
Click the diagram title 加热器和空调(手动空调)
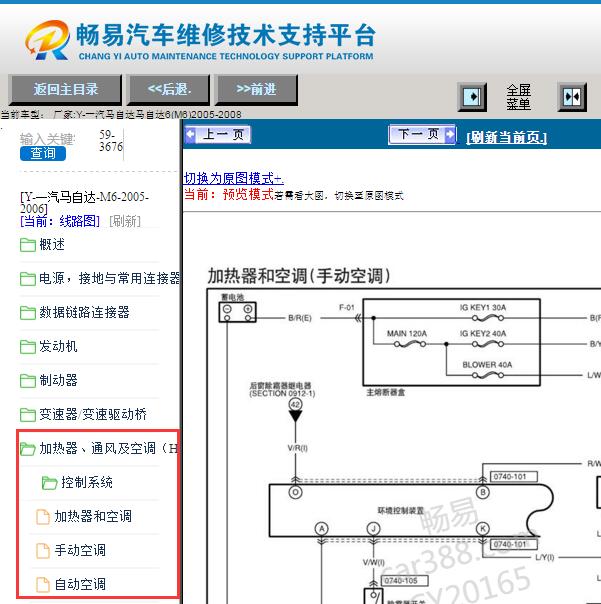click(299, 276)
